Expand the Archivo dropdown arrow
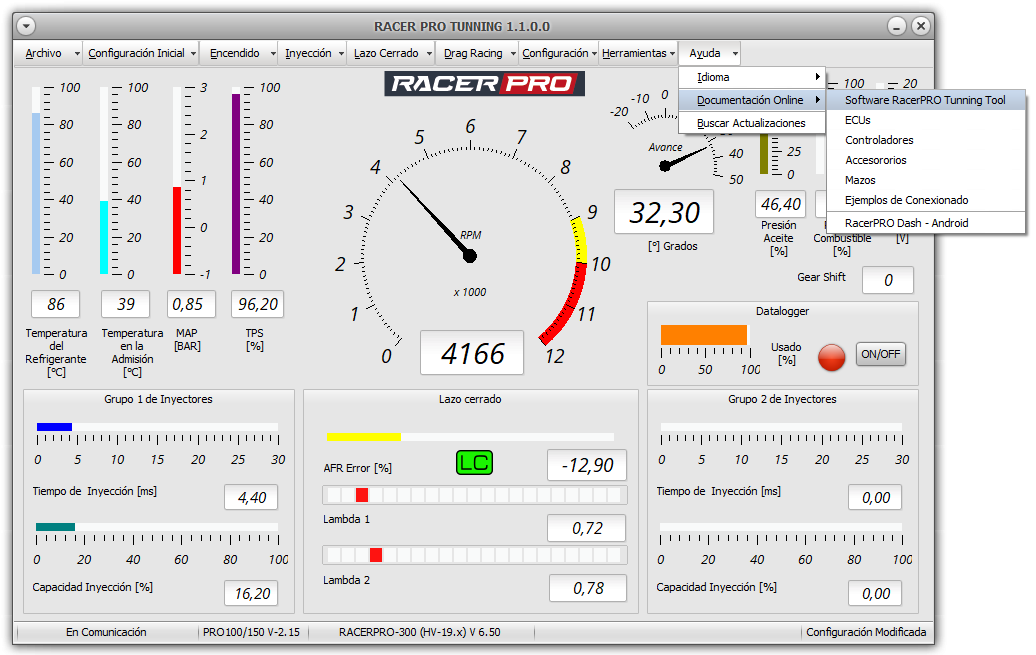The height and width of the screenshot is (655, 1036). [77, 54]
